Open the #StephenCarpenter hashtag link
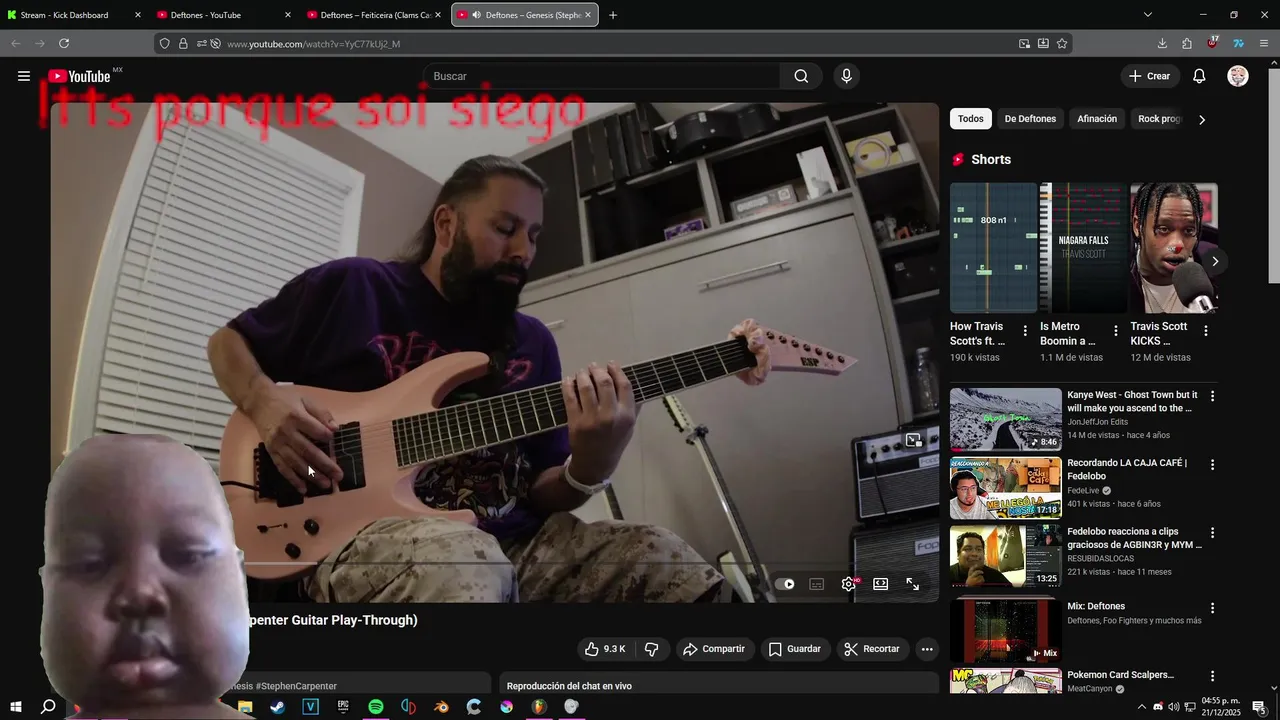 296,686
